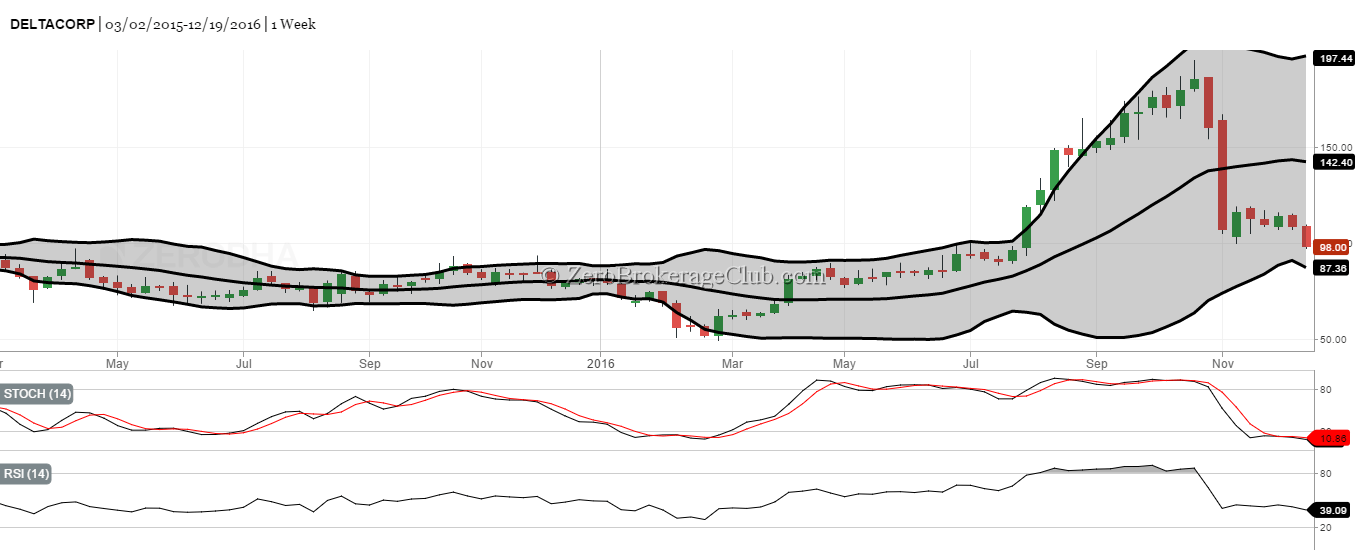Open the STOCH (14) indicator label
The width and height of the screenshot is (1364, 550).
point(37,394)
